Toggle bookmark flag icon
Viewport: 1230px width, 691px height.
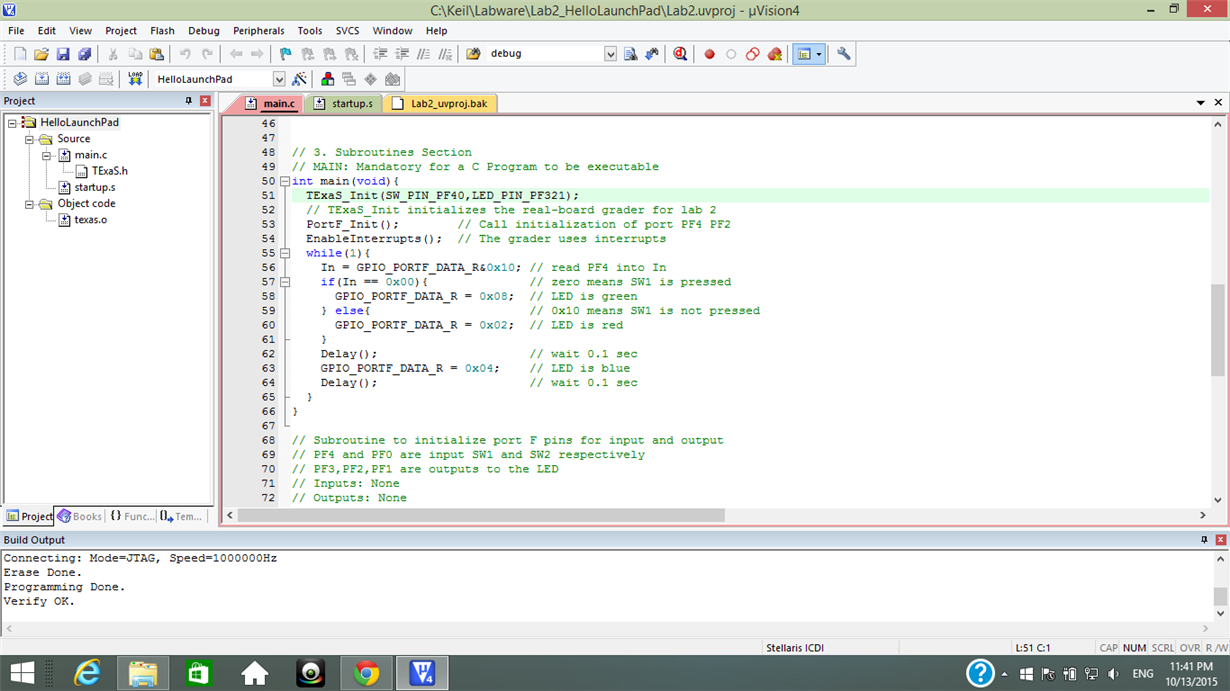285,54
